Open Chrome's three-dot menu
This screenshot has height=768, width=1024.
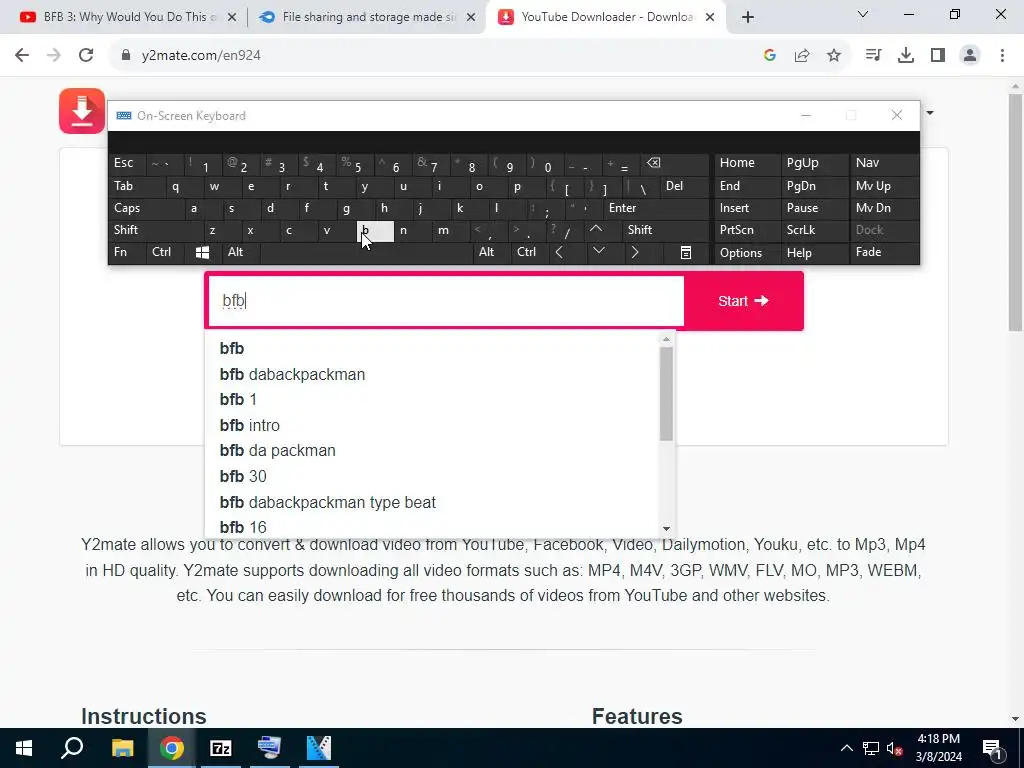pos(1002,56)
